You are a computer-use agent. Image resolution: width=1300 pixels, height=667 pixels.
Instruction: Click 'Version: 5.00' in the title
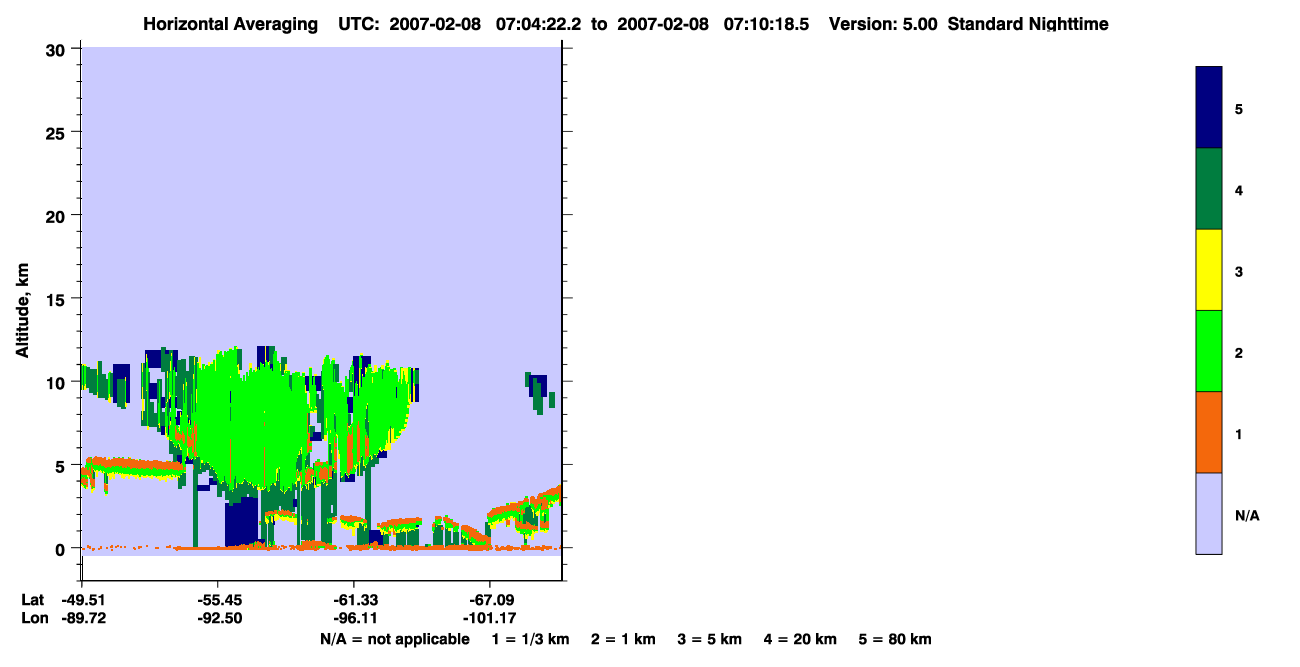point(883,24)
